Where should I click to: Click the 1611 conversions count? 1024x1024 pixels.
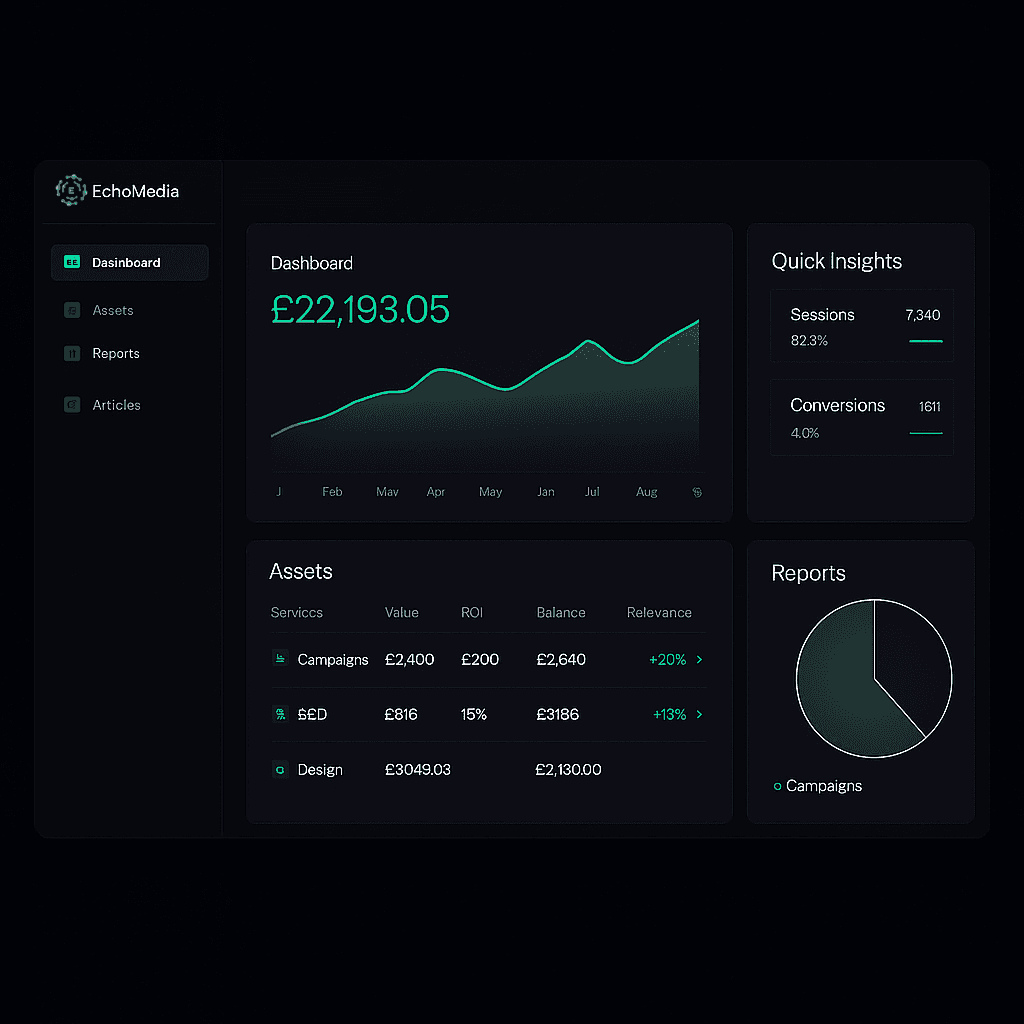coord(930,407)
